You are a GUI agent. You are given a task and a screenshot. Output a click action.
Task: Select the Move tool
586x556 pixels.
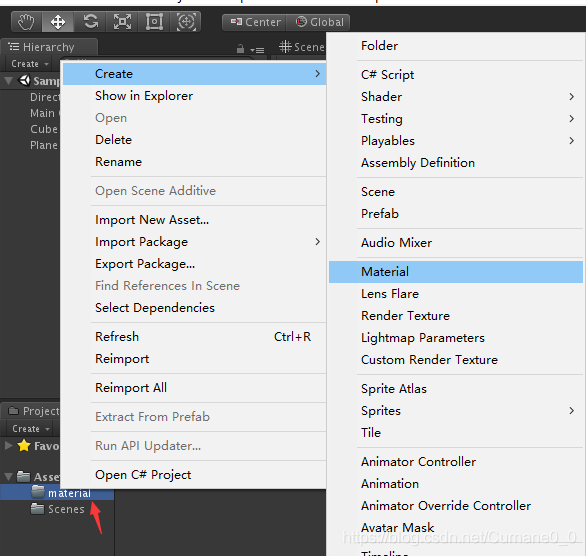point(58,22)
